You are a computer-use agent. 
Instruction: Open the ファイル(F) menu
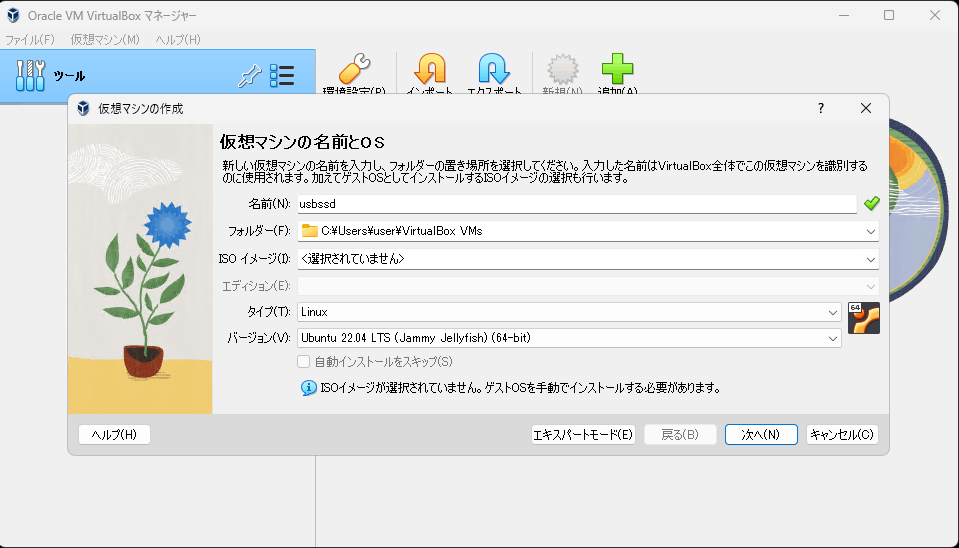click(30, 40)
